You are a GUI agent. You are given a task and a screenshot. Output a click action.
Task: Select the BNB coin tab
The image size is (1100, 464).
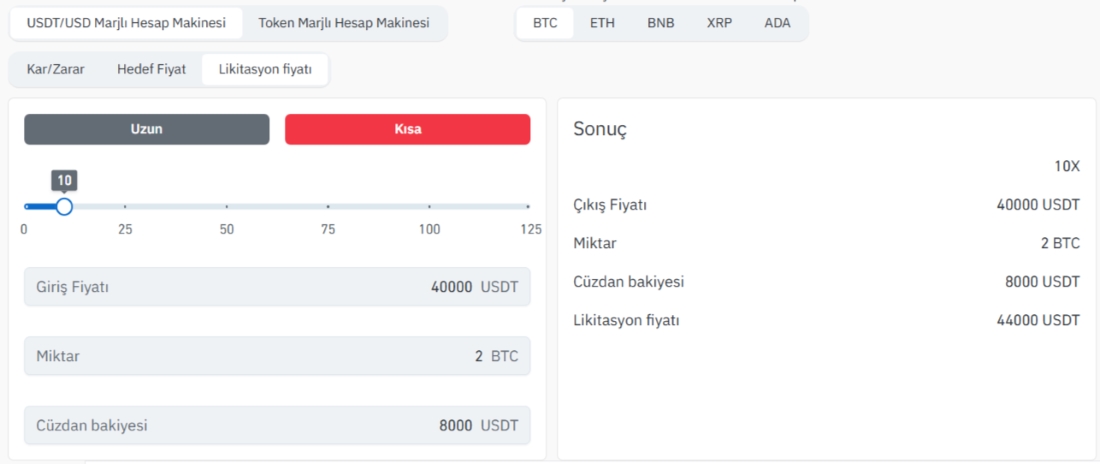pos(661,23)
